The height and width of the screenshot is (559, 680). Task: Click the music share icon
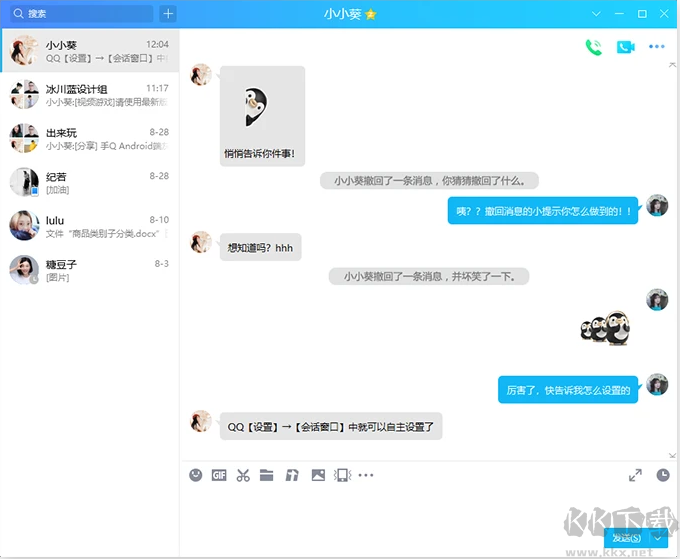pos(292,475)
